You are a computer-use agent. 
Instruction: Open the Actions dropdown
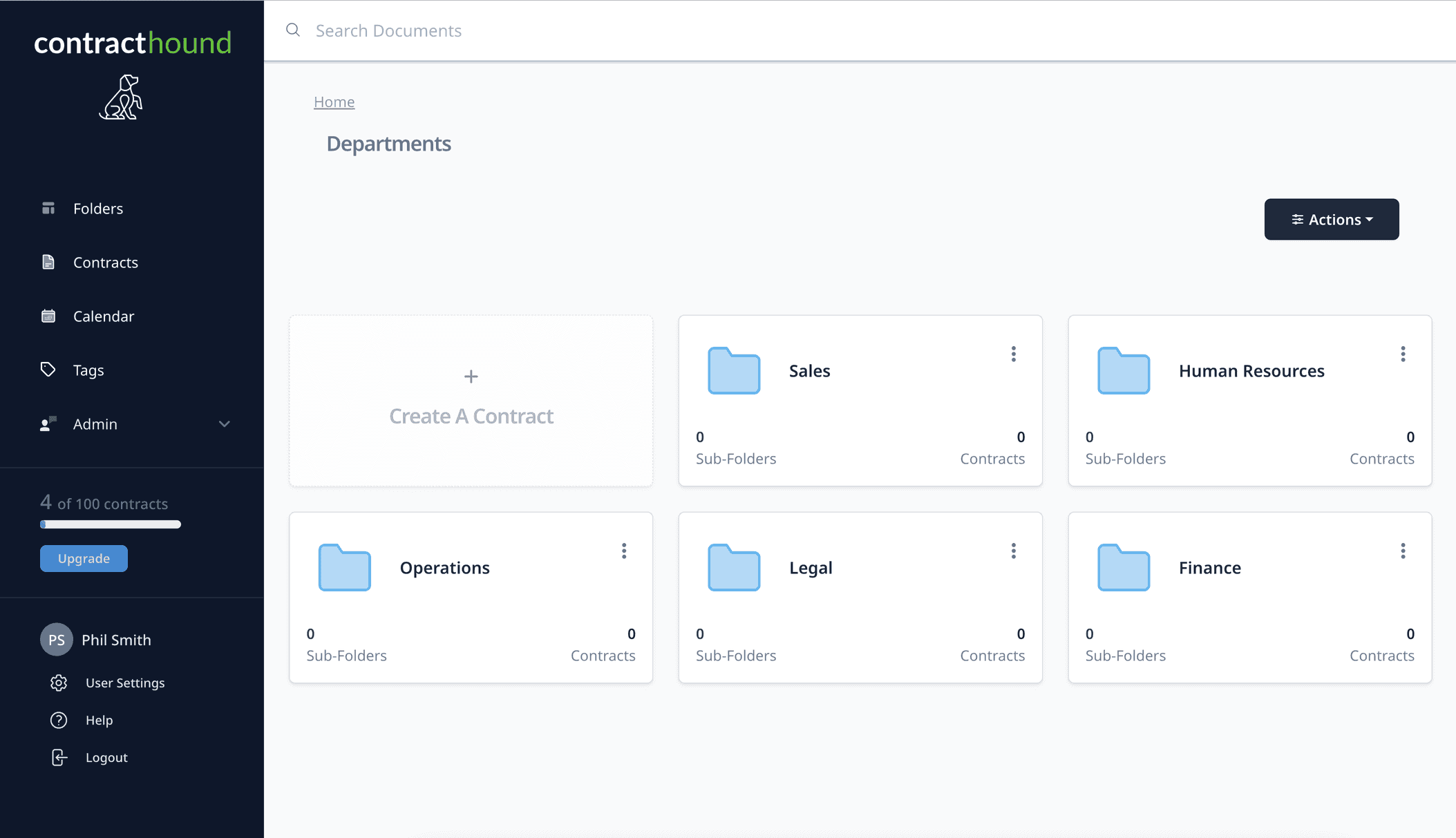point(1331,219)
